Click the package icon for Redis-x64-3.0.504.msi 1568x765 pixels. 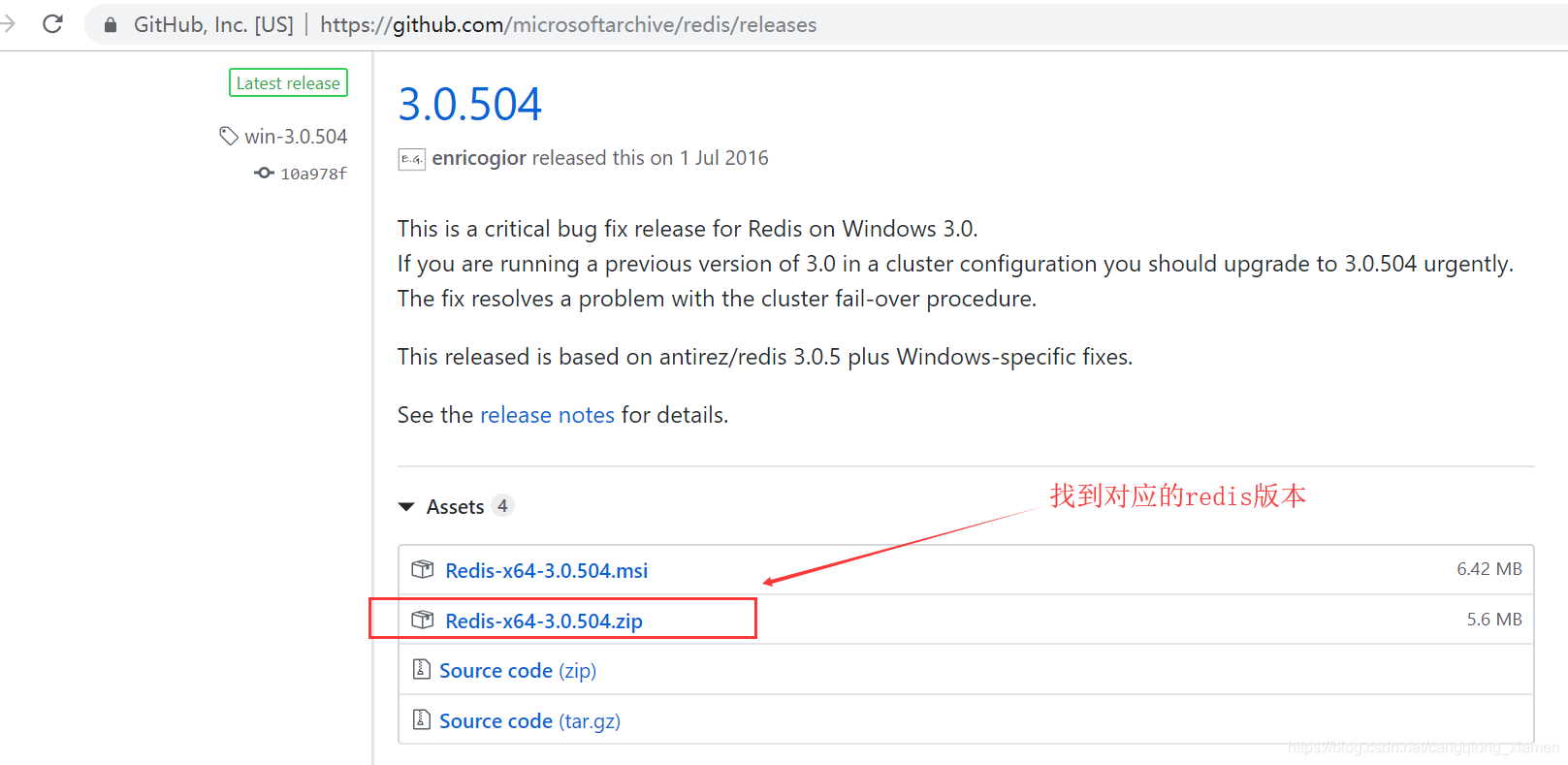[423, 569]
